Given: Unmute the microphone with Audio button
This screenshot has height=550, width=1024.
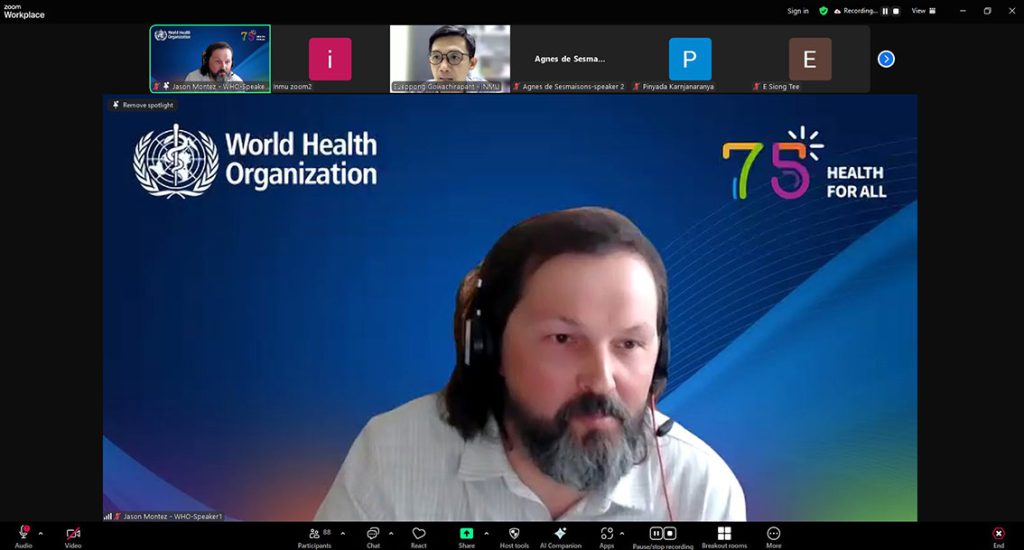Looking at the screenshot, I should click(23, 535).
